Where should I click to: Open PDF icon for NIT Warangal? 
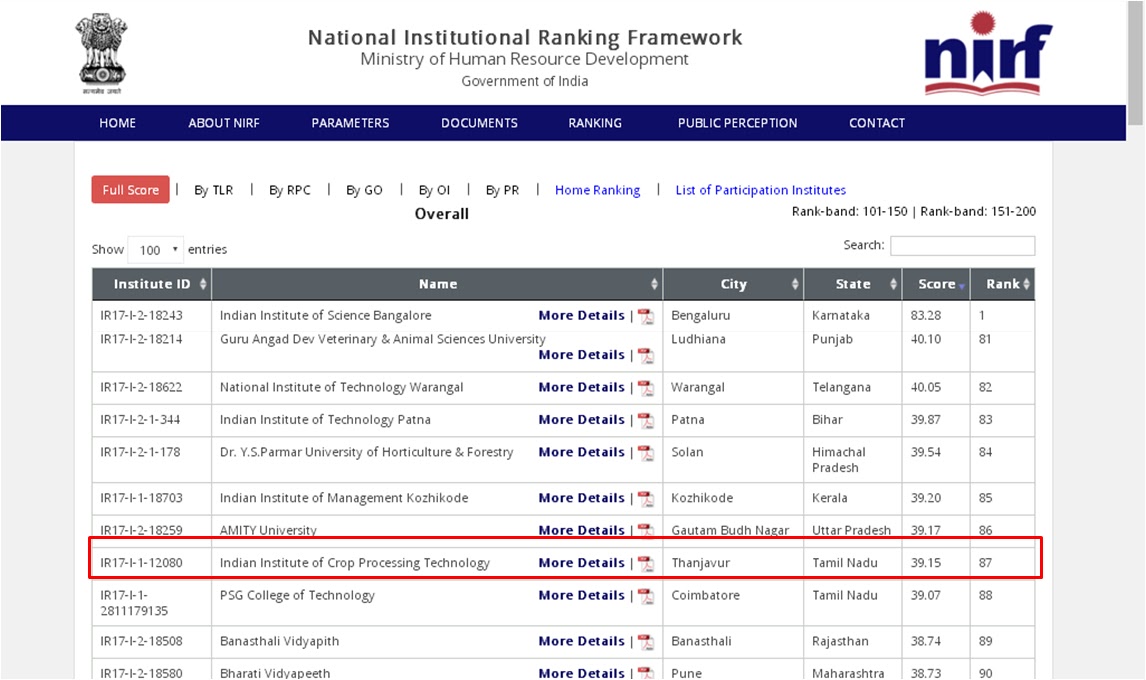tap(646, 388)
